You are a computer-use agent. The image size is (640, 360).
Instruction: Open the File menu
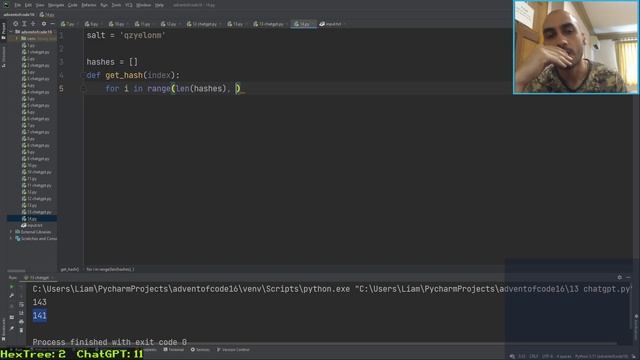click(x=18, y=5)
